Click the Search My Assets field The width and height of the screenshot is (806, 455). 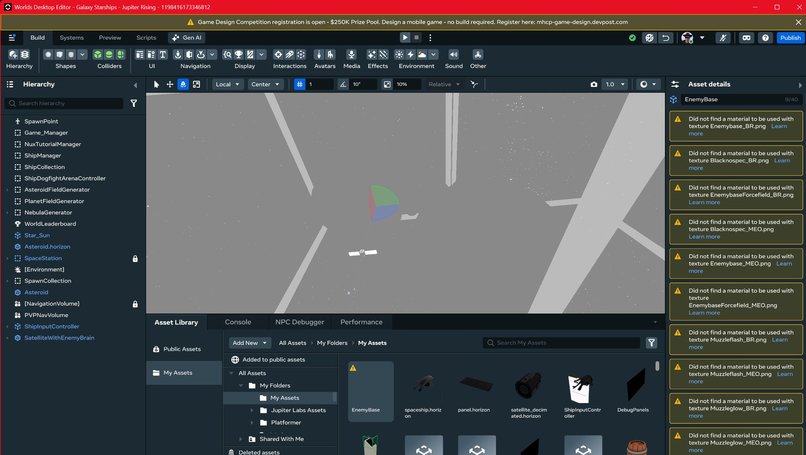click(x=562, y=343)
